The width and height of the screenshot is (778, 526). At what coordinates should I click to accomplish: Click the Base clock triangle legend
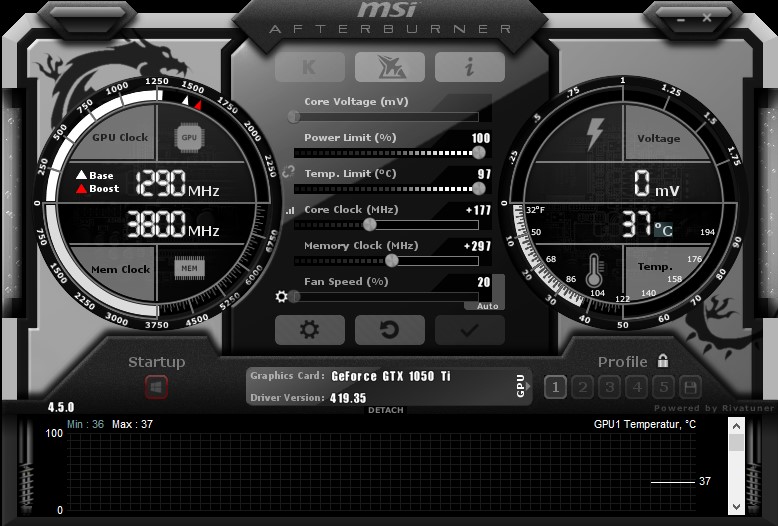pos(95,175)
